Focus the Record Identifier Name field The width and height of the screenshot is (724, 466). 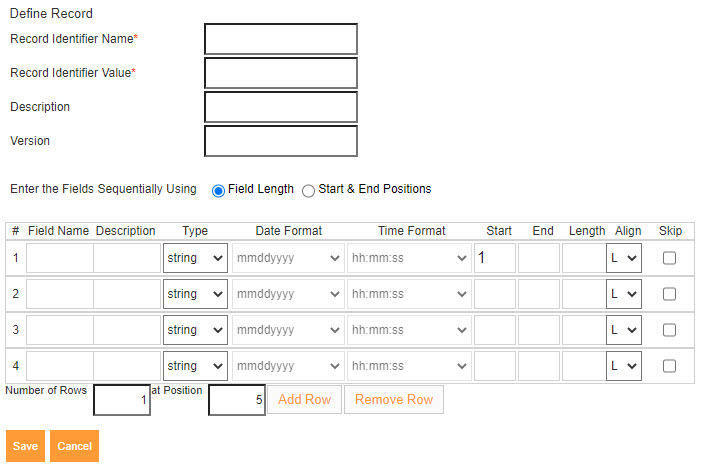point(280,39)
